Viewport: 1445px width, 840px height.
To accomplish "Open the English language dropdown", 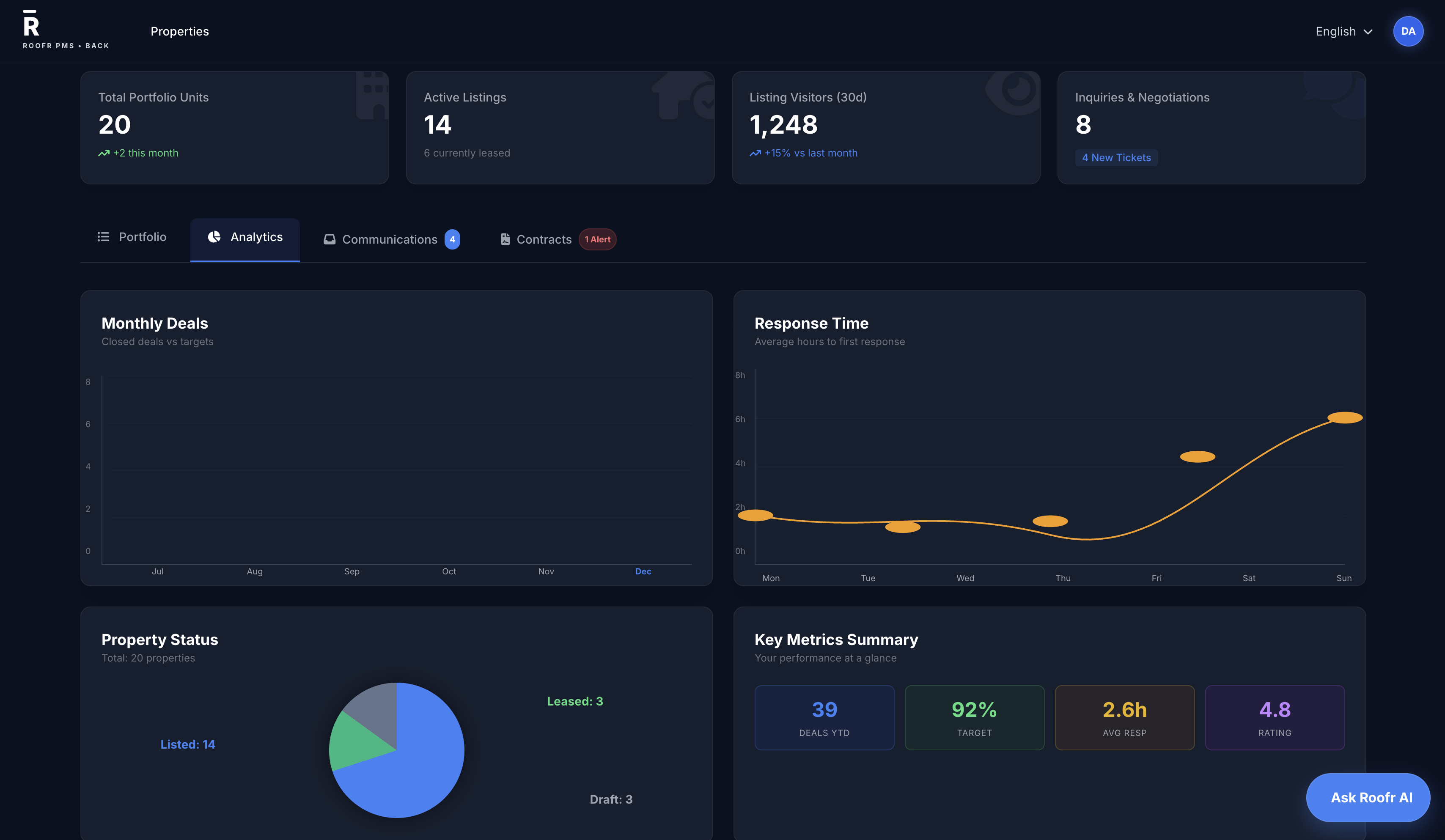I will (x=1335, y=31).
